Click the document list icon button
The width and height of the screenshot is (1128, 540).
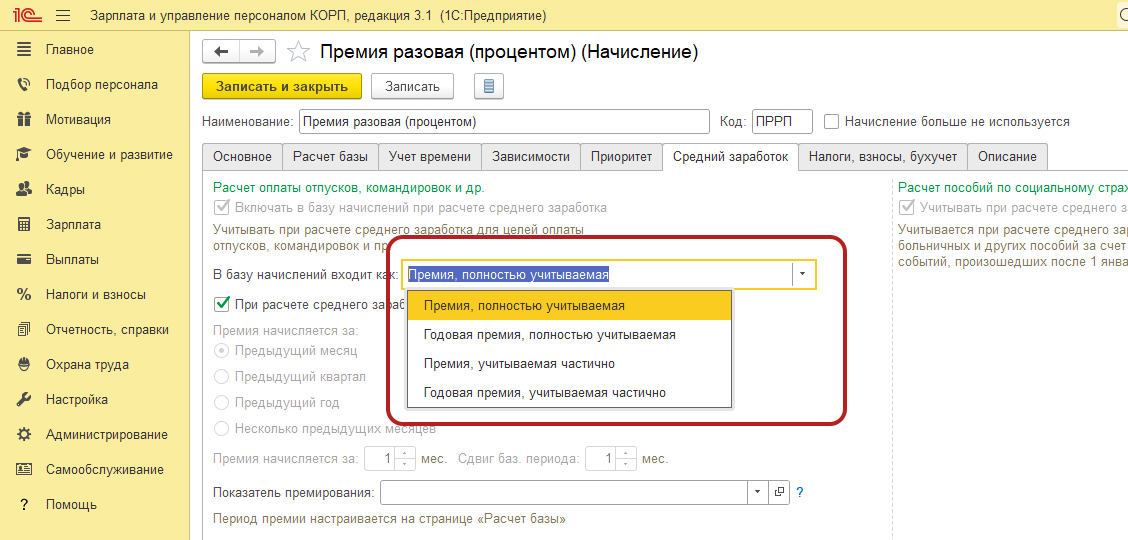coord(488,86)
